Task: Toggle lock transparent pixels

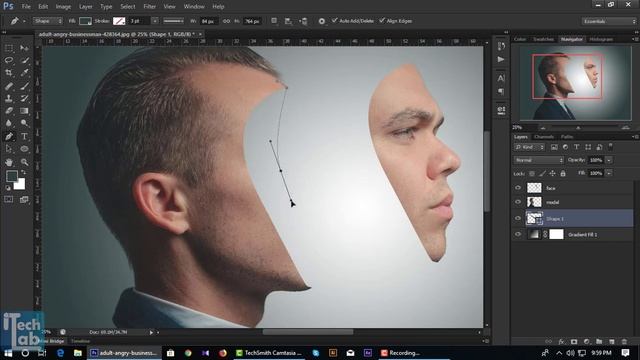Action: [531, 173]
